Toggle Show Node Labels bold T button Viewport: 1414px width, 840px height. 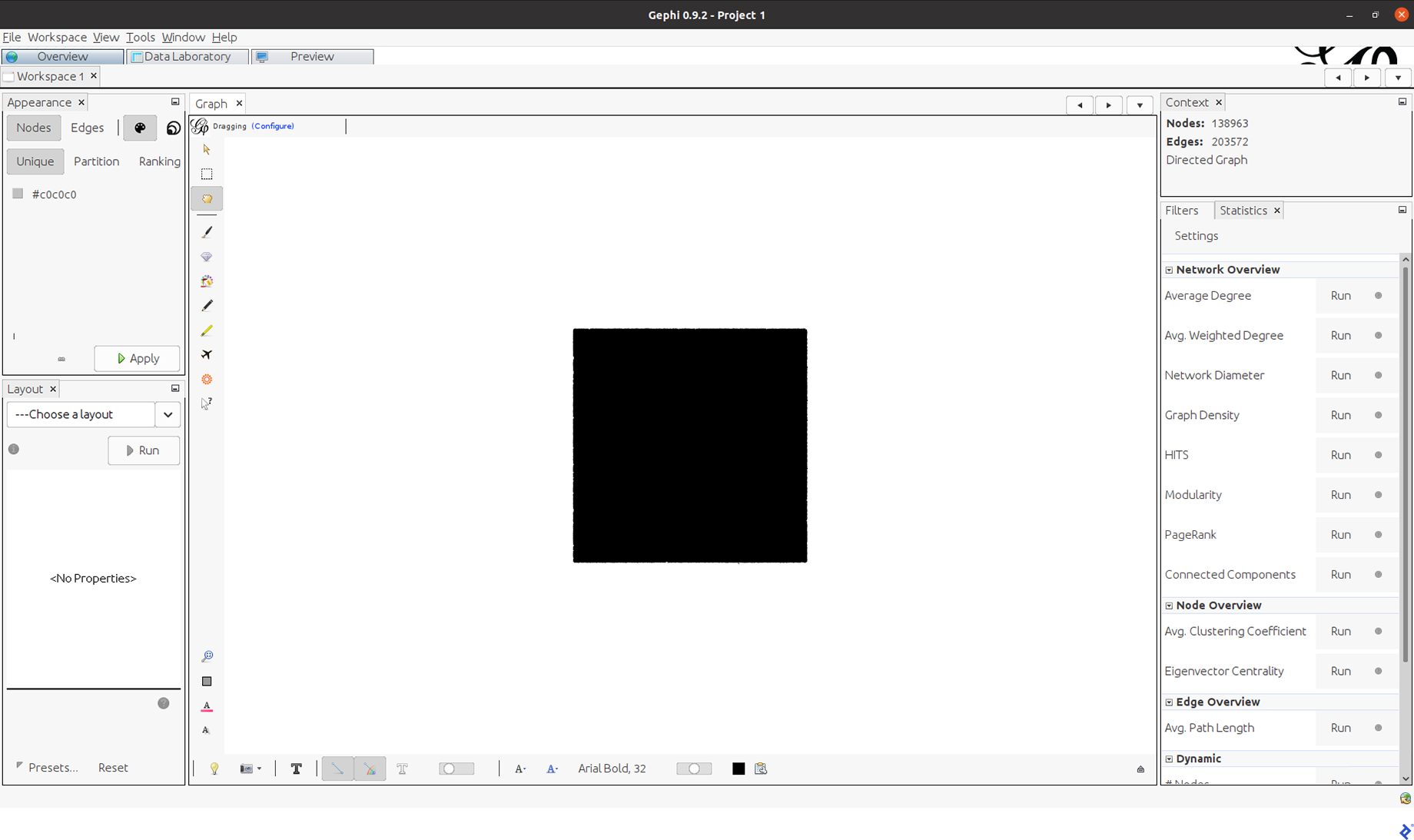click(296, 769)
